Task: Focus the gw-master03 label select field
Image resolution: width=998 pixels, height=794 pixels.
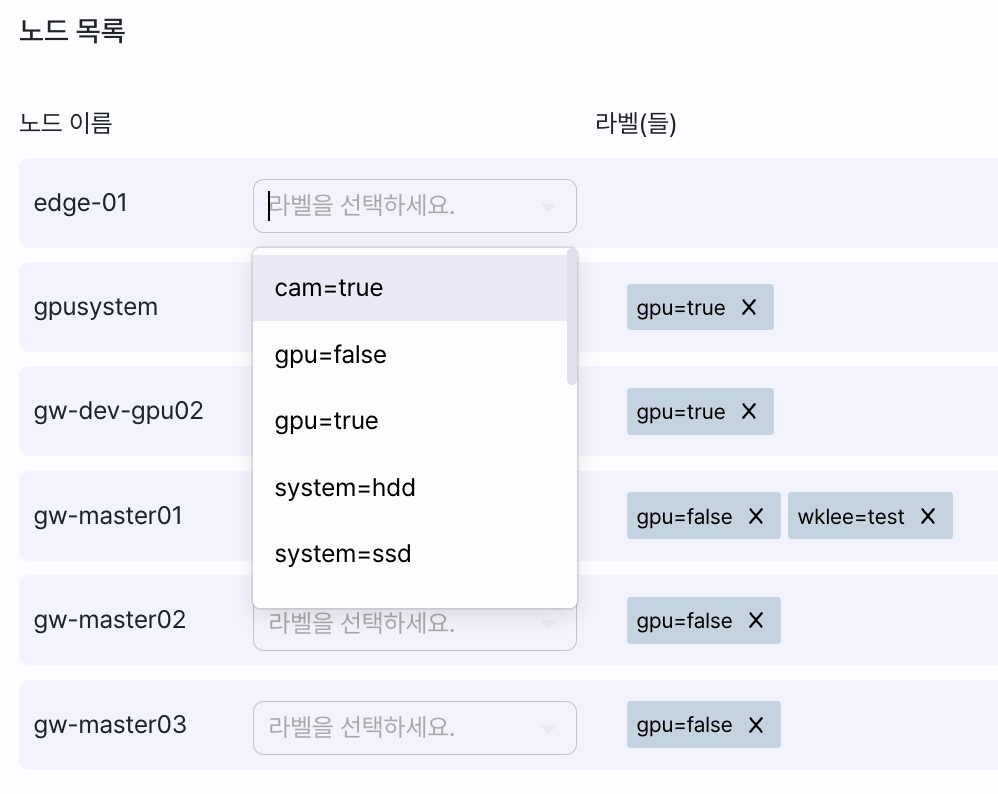Action: [x=414, y=728]
